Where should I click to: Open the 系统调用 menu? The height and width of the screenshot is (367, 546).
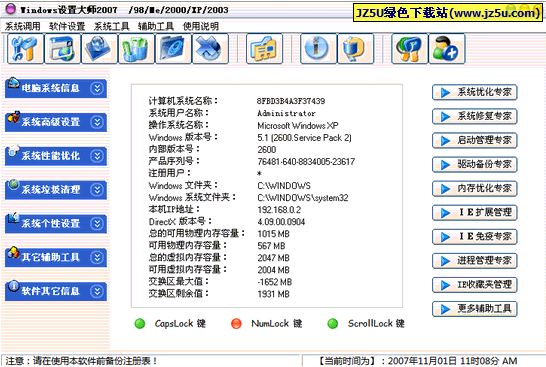23,26
